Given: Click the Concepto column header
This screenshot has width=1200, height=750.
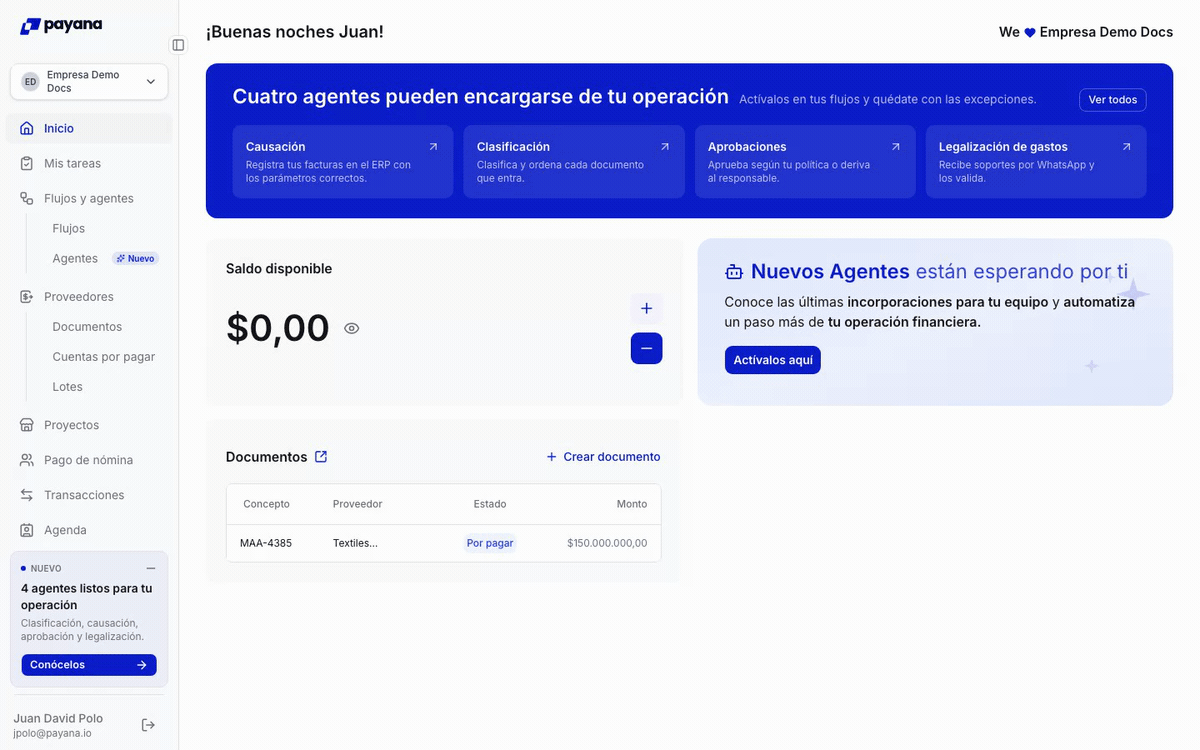Looking at the screenshot, I should tap(266, 504).
